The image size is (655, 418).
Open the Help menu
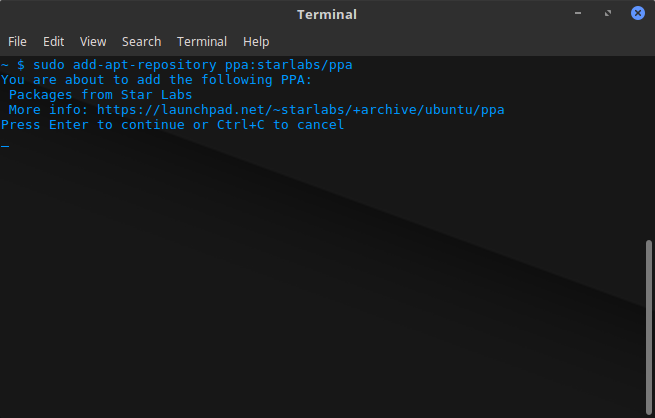click(256, 42)
